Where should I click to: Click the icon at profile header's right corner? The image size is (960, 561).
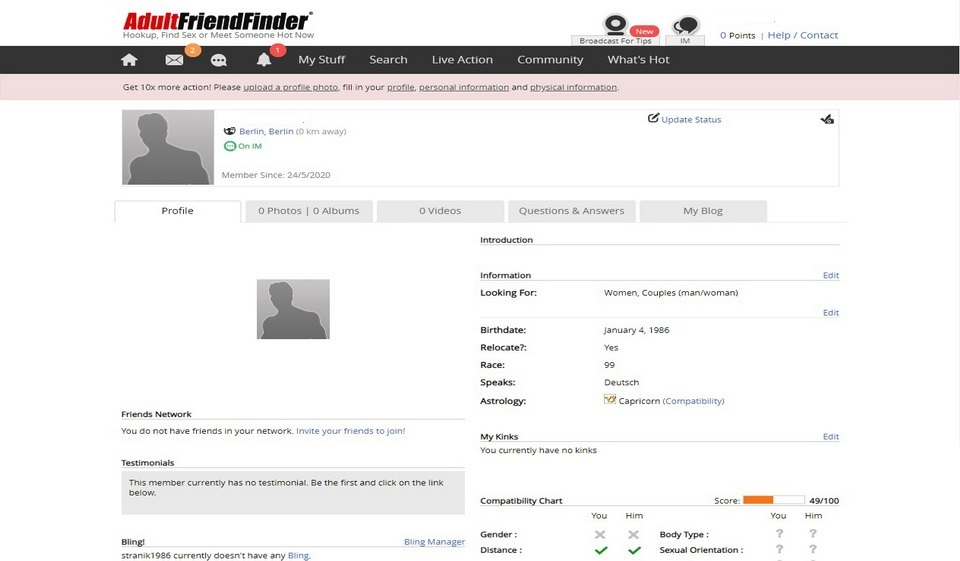tap(826, 119)
